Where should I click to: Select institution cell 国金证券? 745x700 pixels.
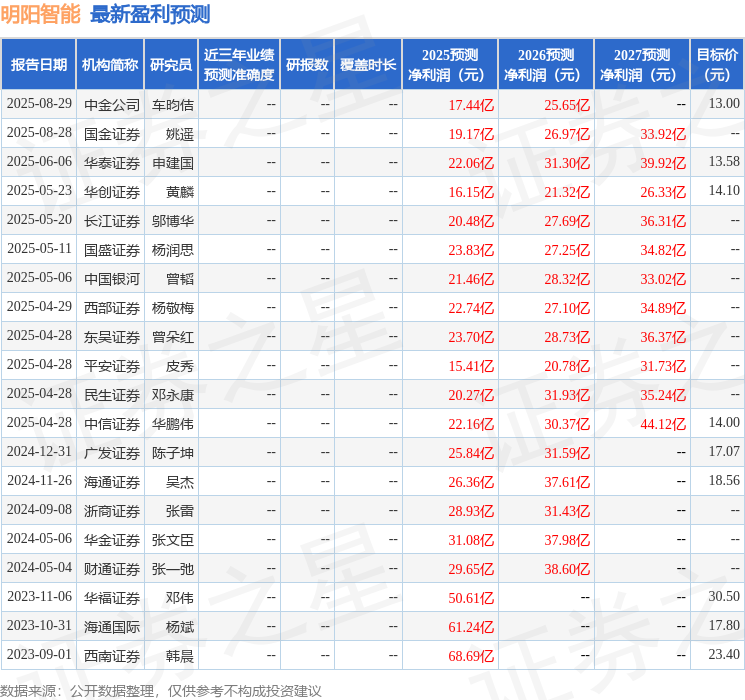coord(112,134)
